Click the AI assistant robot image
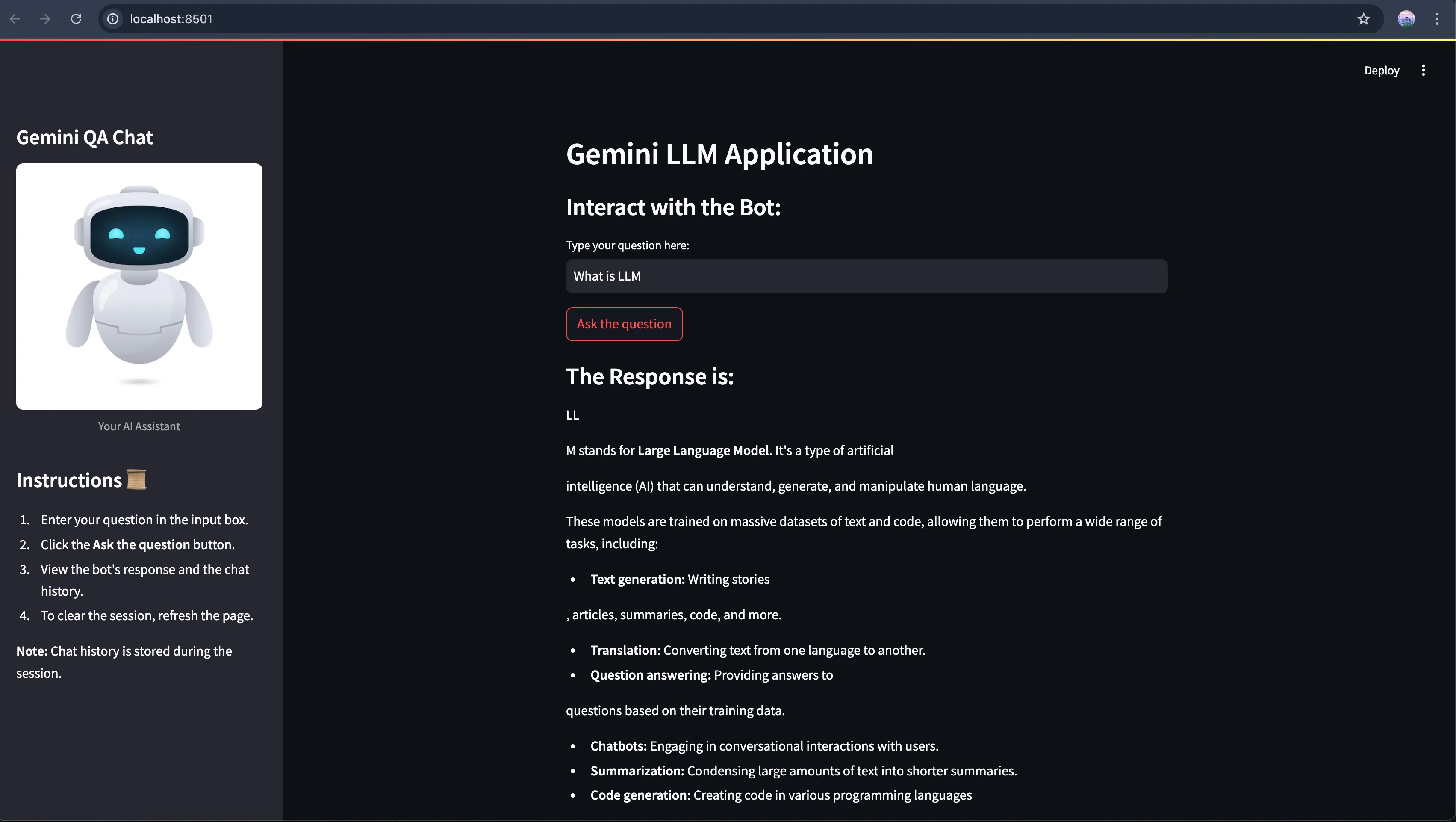The width and height of the screenshot is (1456, 822). click(x=139, y=287)
